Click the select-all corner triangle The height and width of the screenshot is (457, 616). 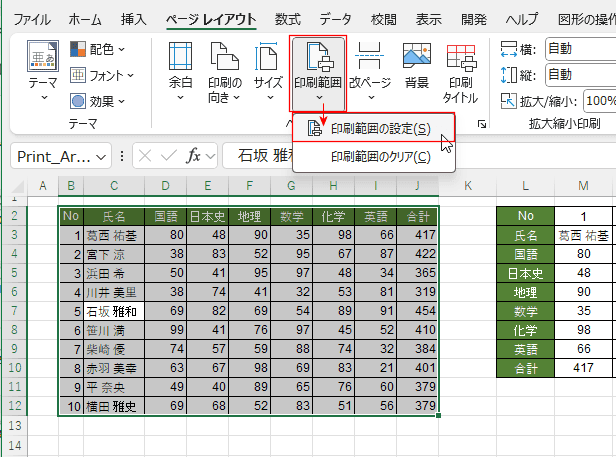coord(18,187)
